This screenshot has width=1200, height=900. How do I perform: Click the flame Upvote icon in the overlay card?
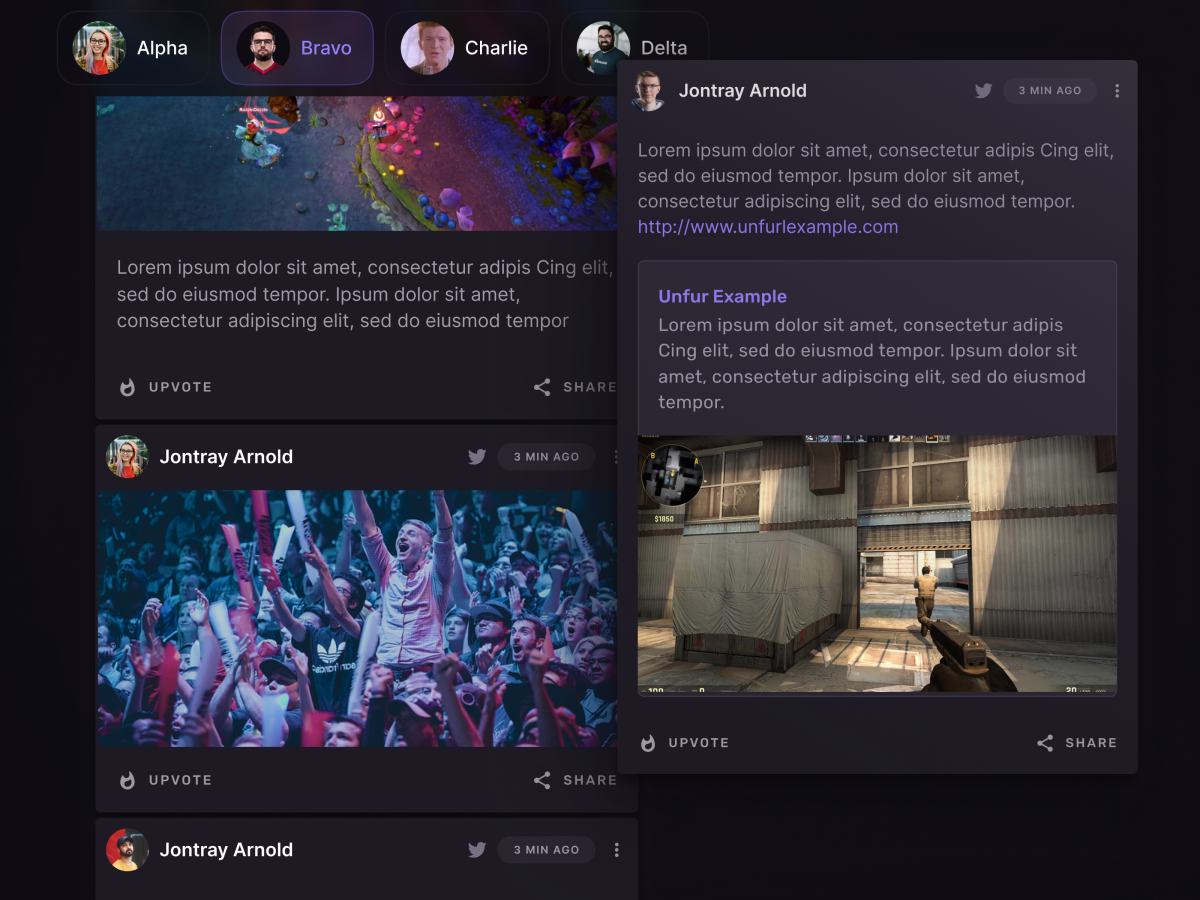tap(648, 743)
